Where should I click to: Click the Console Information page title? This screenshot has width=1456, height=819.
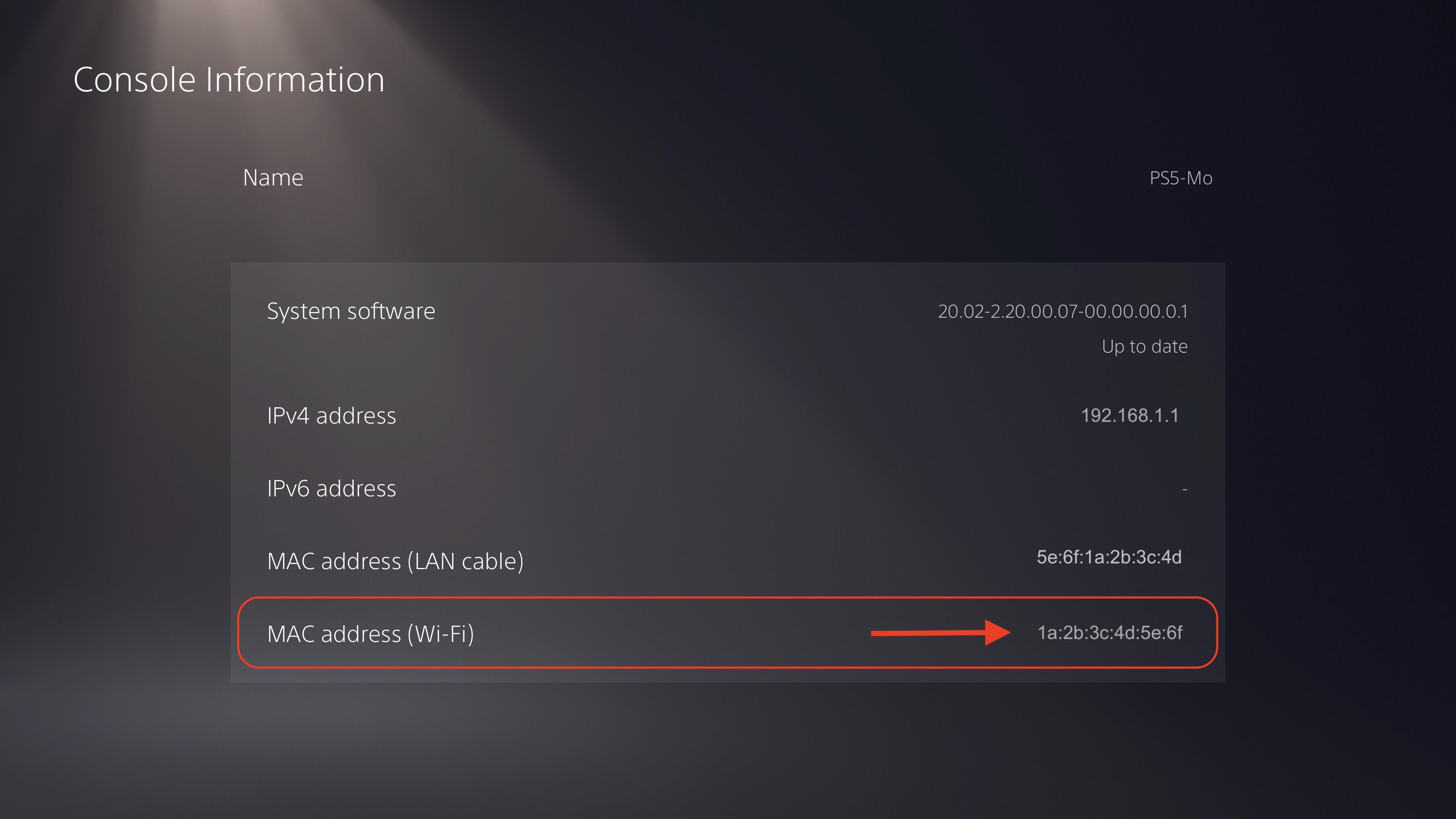tap(228, 79)
